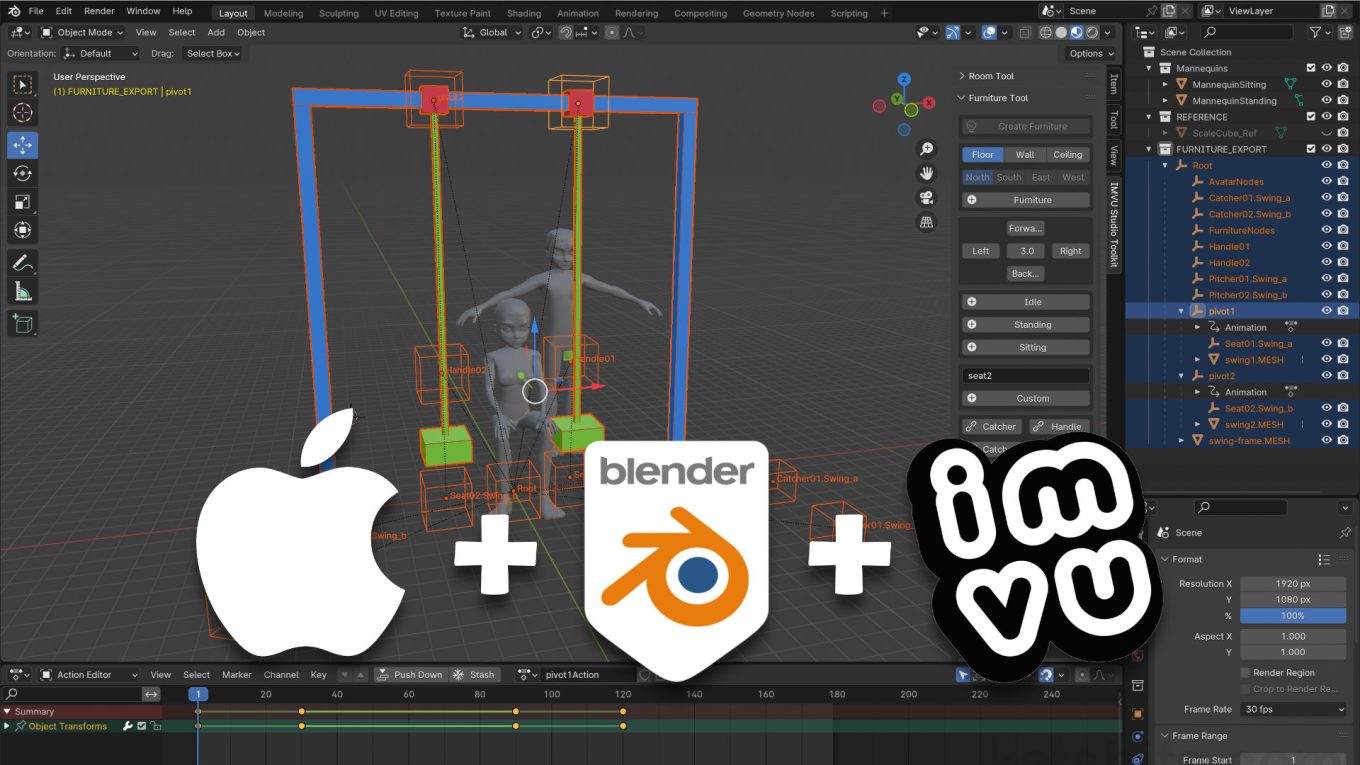Open the Global transform orientation dropdown
Viewport: 1360px width, 765px height.
(x=492, y=32)
